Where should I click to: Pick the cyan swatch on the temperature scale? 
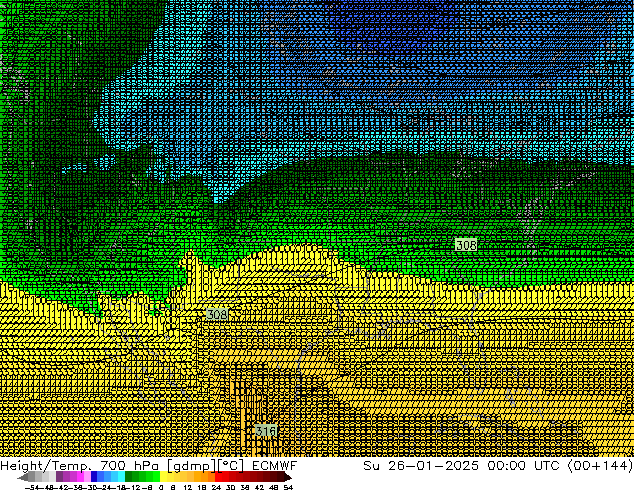[118, 477]
